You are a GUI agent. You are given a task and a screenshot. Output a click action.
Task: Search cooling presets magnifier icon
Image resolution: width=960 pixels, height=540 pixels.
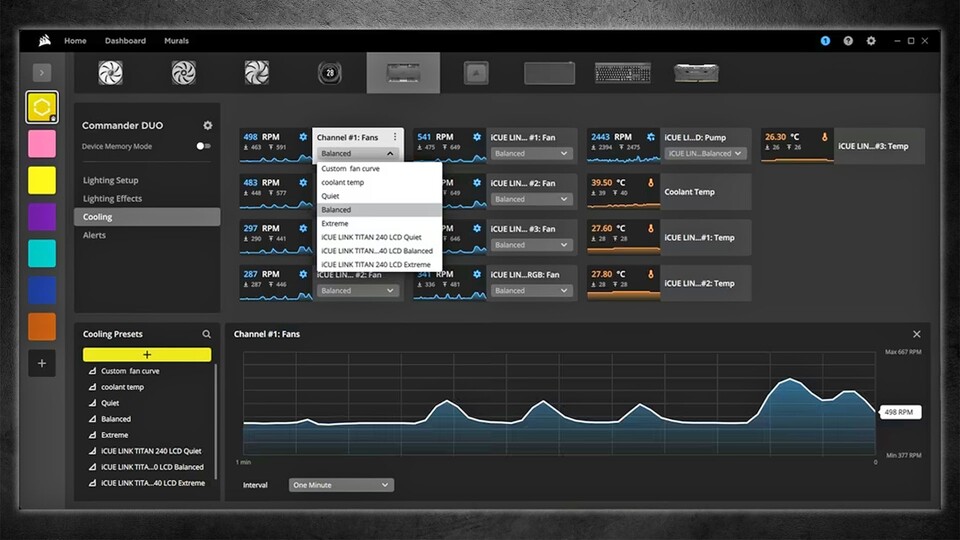click(206, 334)
